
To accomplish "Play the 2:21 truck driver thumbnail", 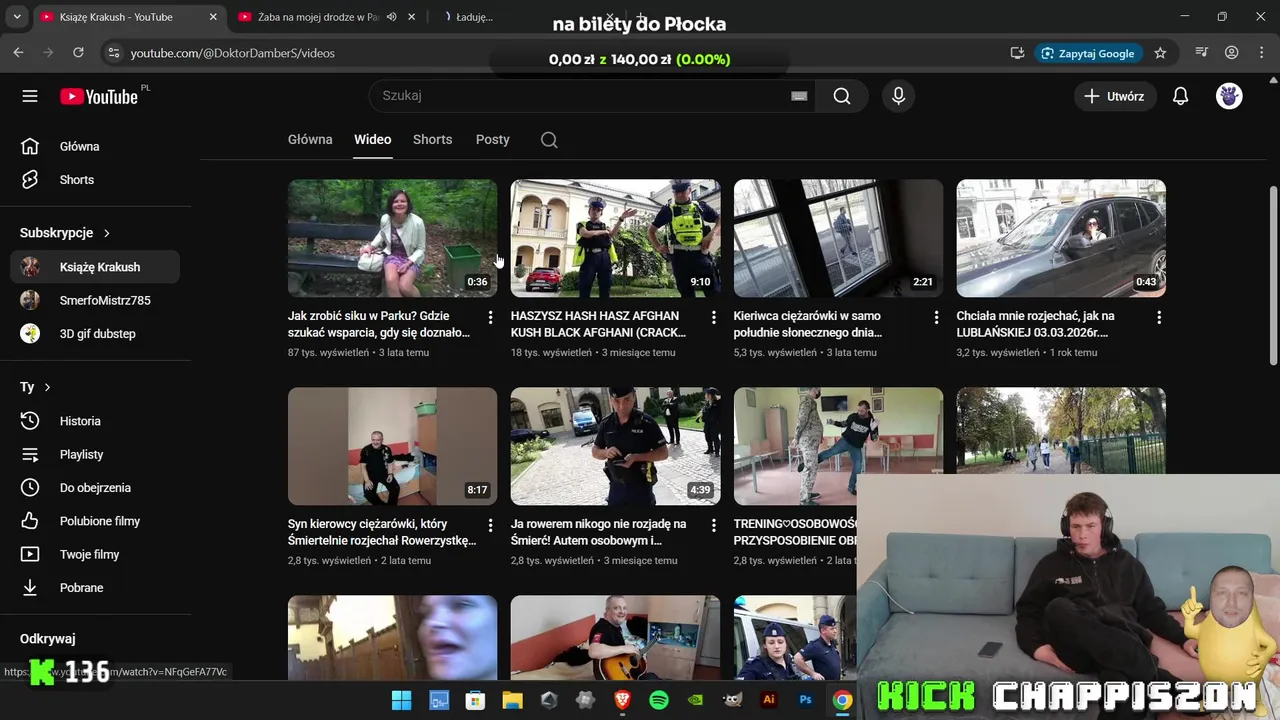I will click(x=838, y=238).
